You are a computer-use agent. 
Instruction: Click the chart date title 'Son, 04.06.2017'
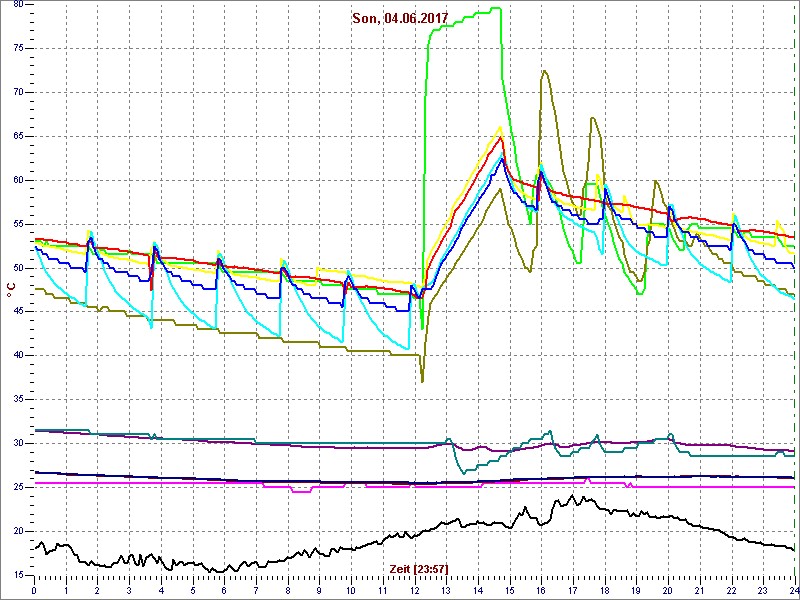tap(400, 18)
